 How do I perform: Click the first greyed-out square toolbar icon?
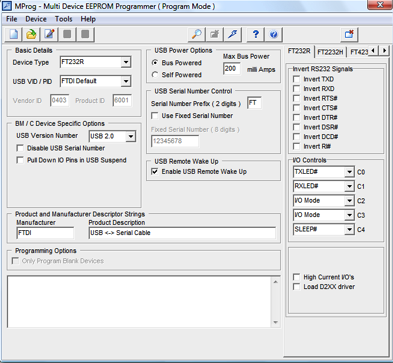pos(67,34)
